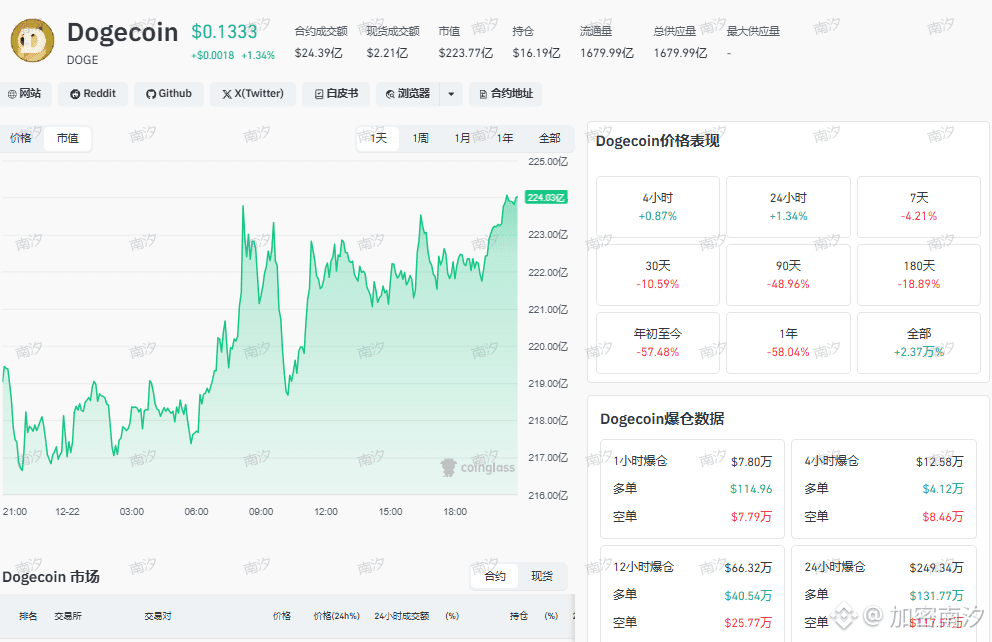
Task: Click the 90天 performance card
Action: pyautogui.click(x=788, y=275)
